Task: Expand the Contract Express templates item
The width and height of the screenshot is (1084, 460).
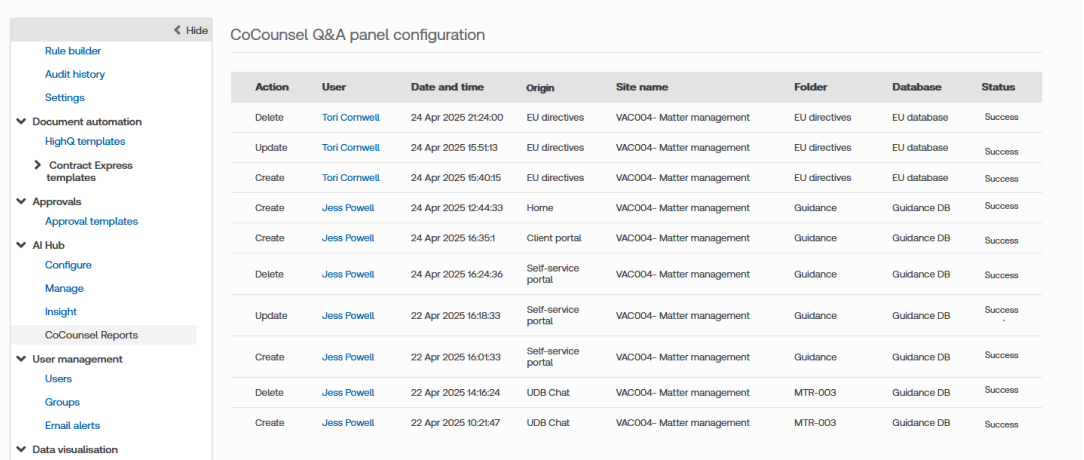Action: pyautogui.click(x=38, y=165)
